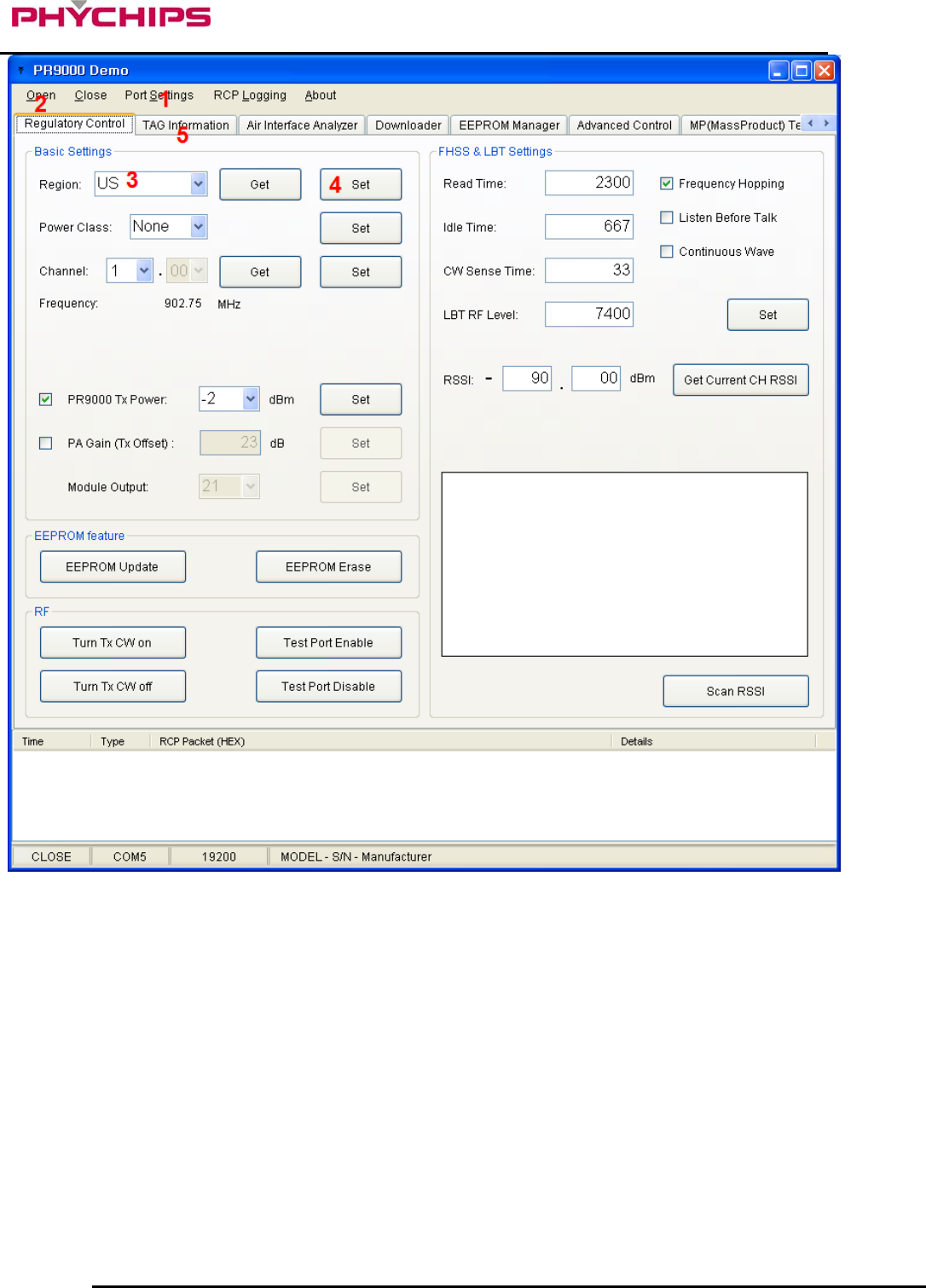The image size is (926, 1288).
Task: Click Test Port Enable button
Action: point(328,642)
